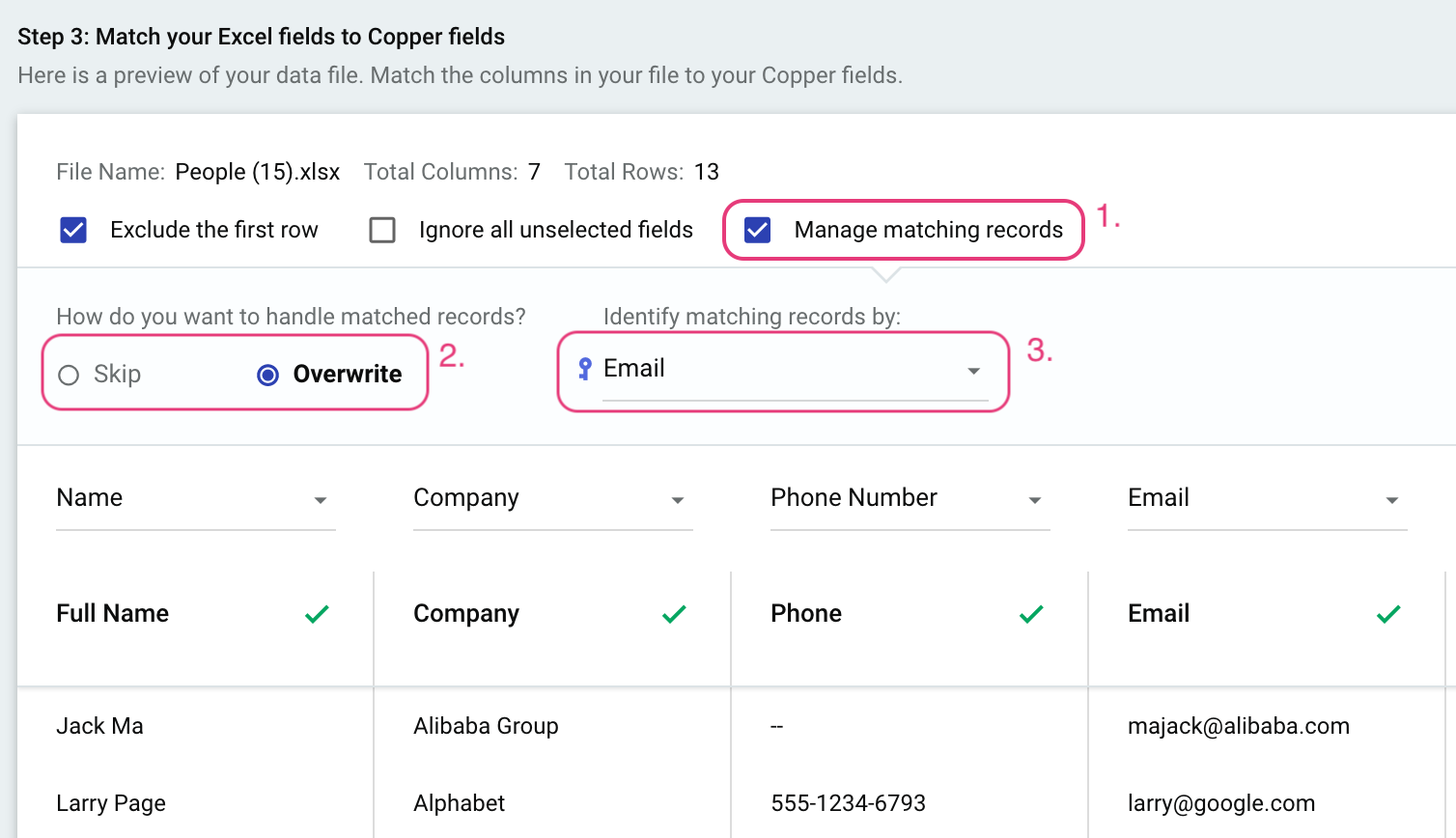Screen dimensions: 1456x838
Task: Select the Alphabet cell
Action: [460, 803]
